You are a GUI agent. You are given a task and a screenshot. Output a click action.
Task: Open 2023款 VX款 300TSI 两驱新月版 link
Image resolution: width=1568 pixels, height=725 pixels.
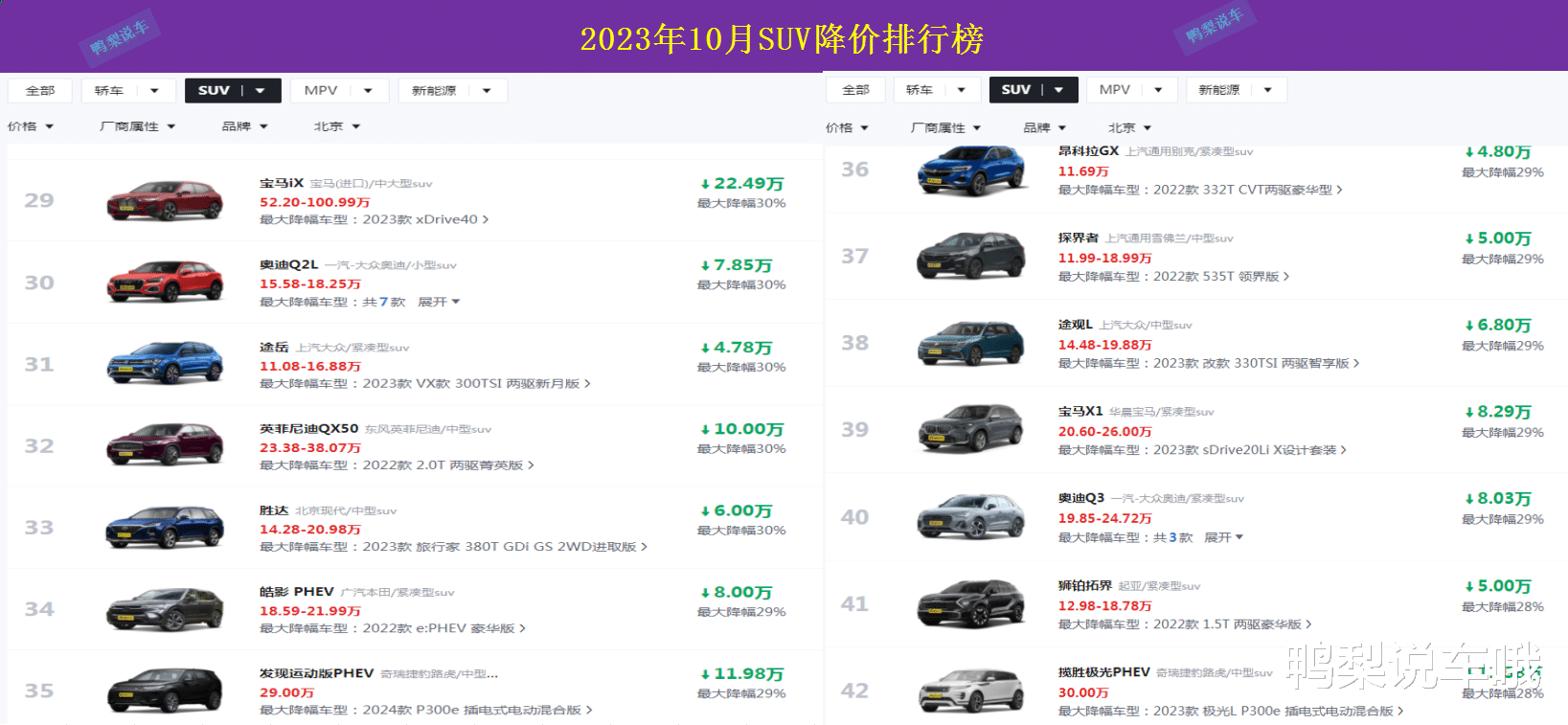[476, 383]
